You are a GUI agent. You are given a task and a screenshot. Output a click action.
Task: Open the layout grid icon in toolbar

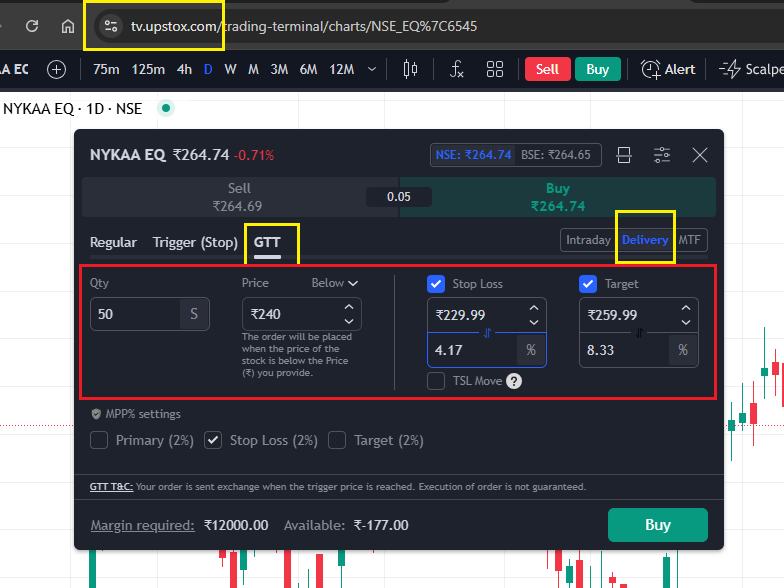tap(495, 69)
